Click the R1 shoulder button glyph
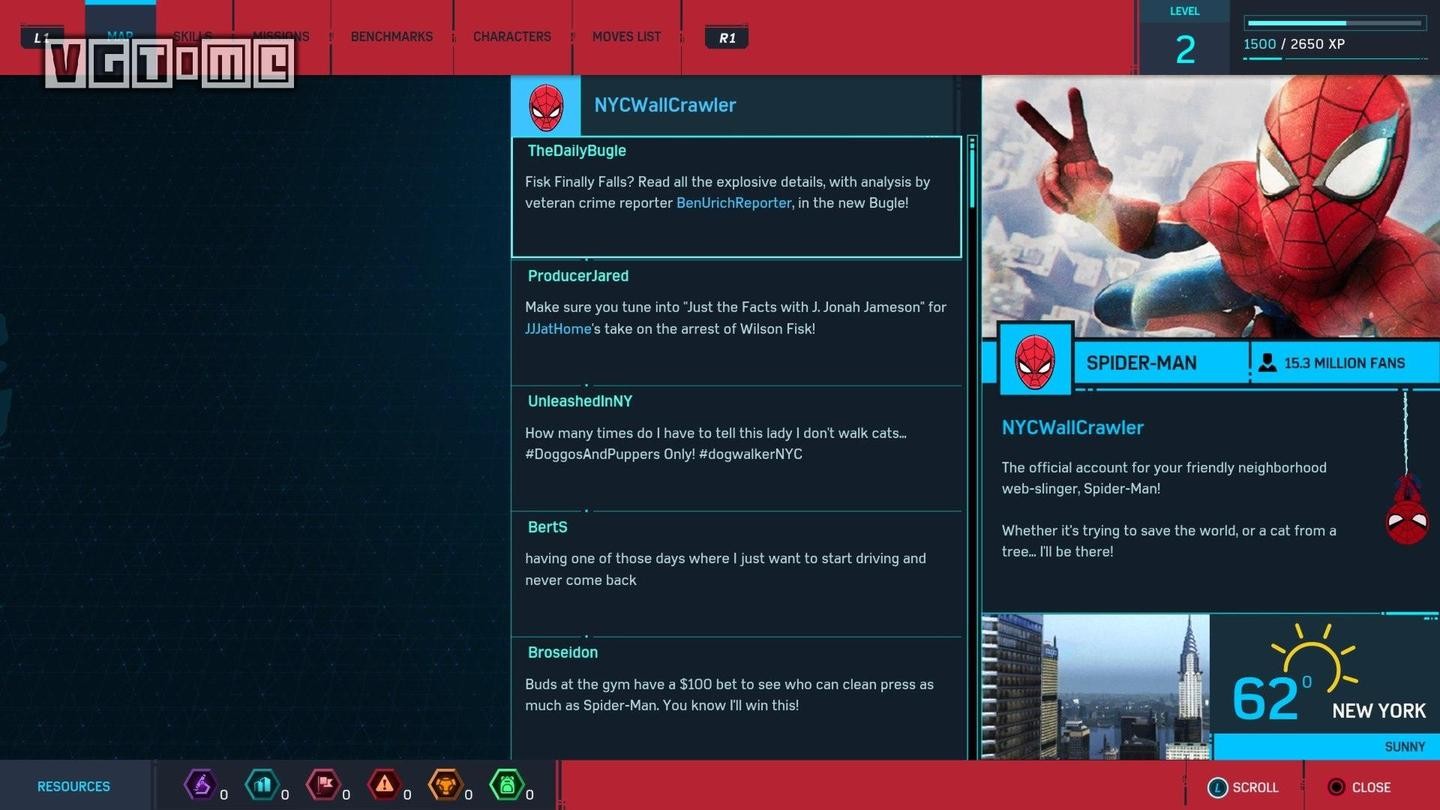 click(x=727, y=38)
